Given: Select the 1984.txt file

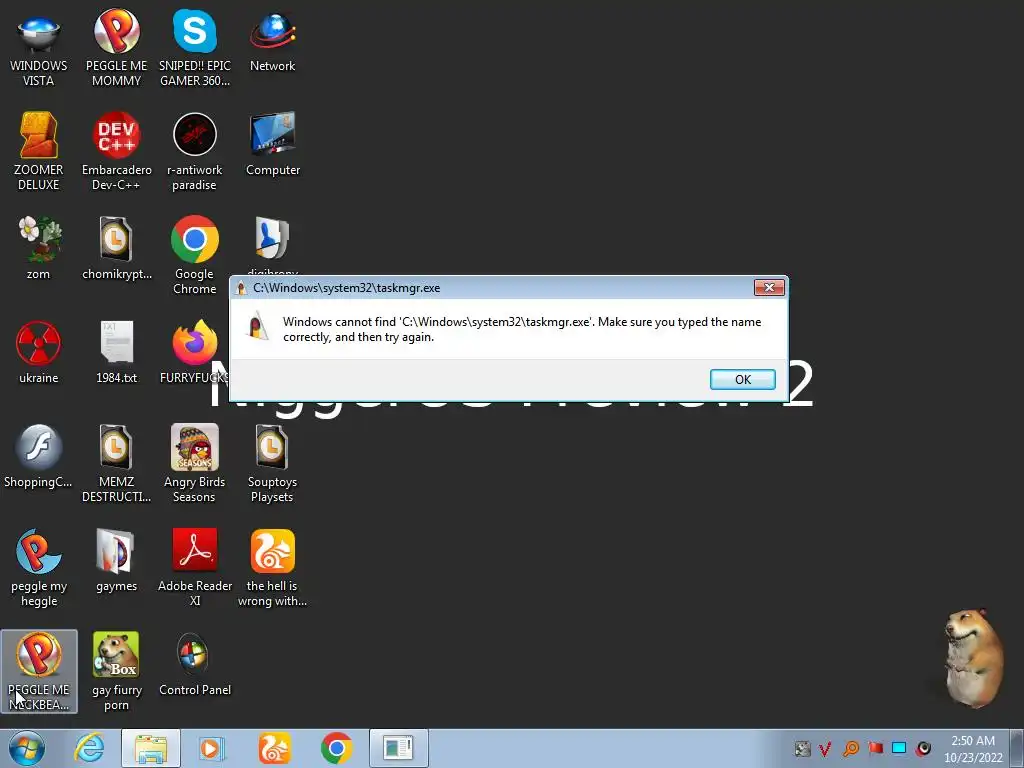Looking at the screenshot, I should point(116,353).
